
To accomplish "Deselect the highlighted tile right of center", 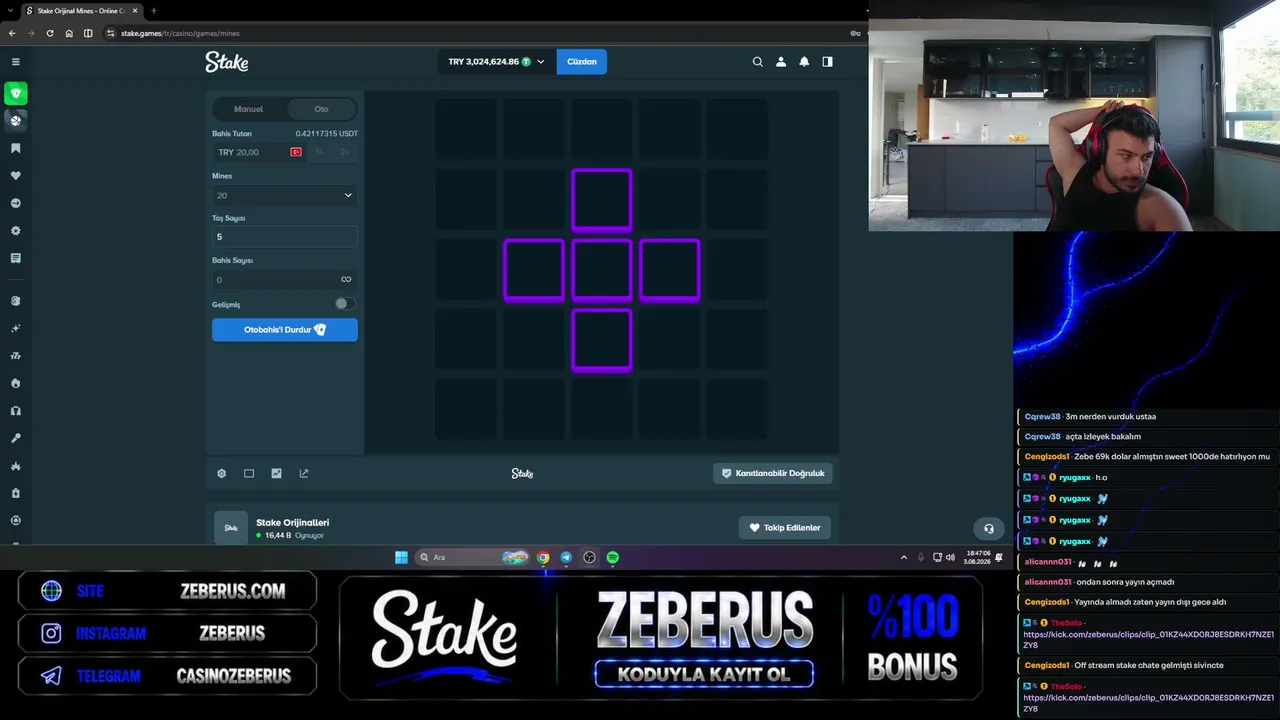I will coord(669,270).
